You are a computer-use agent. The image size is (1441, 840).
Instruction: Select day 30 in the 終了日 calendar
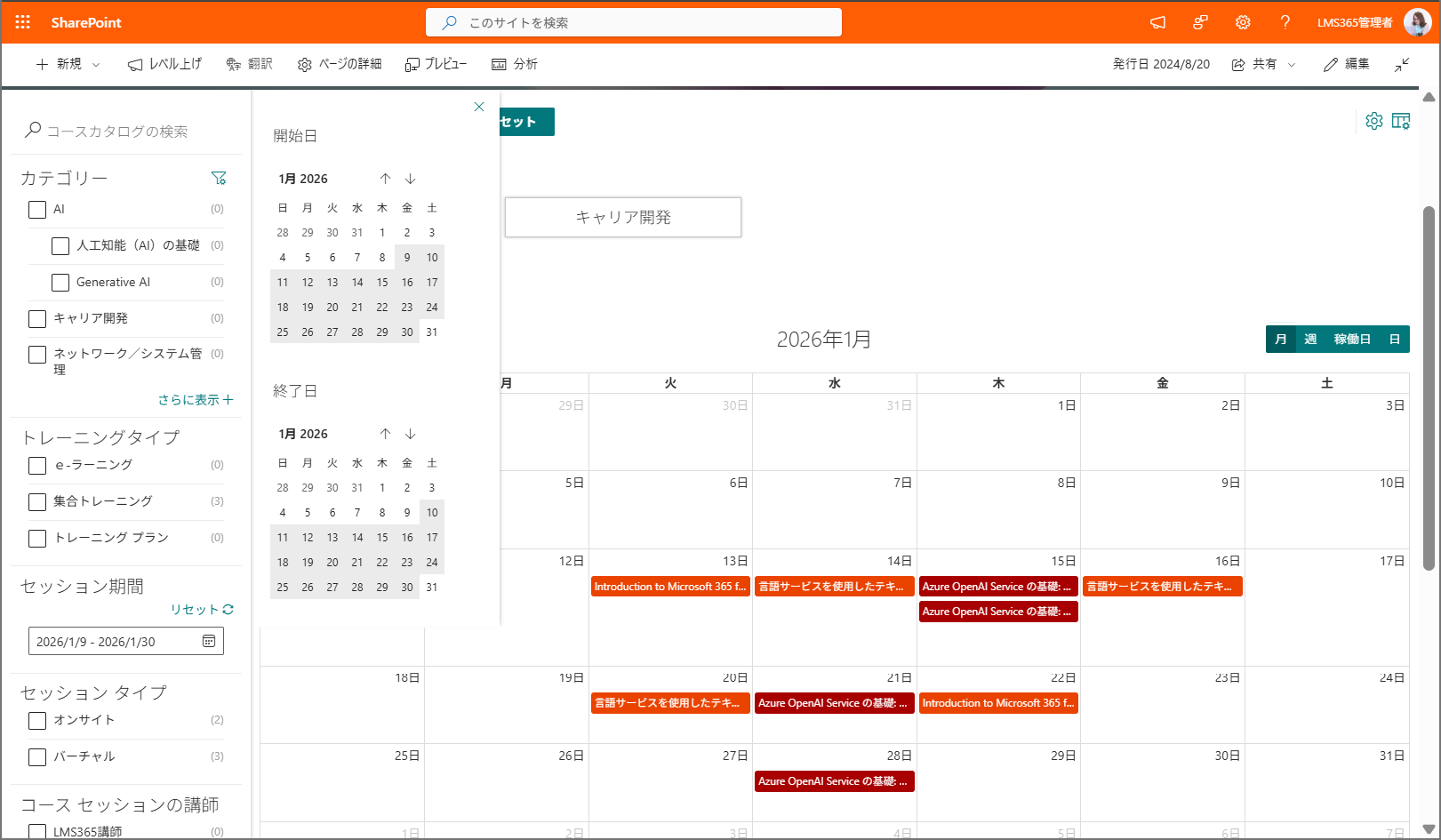pyautogui.click(x=407, y=588)
